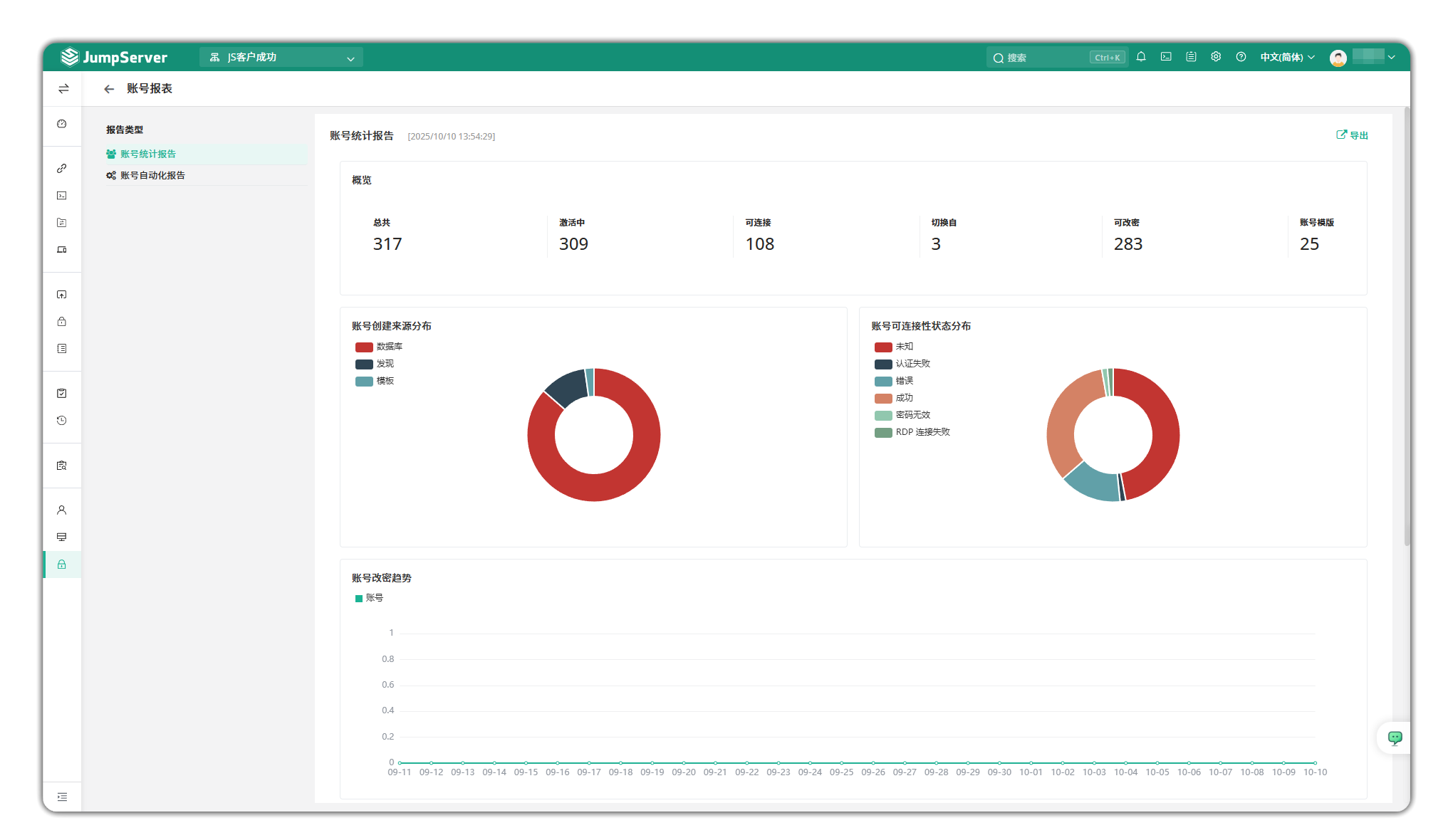Collapse sidebar with bottom menu icon

62,797
